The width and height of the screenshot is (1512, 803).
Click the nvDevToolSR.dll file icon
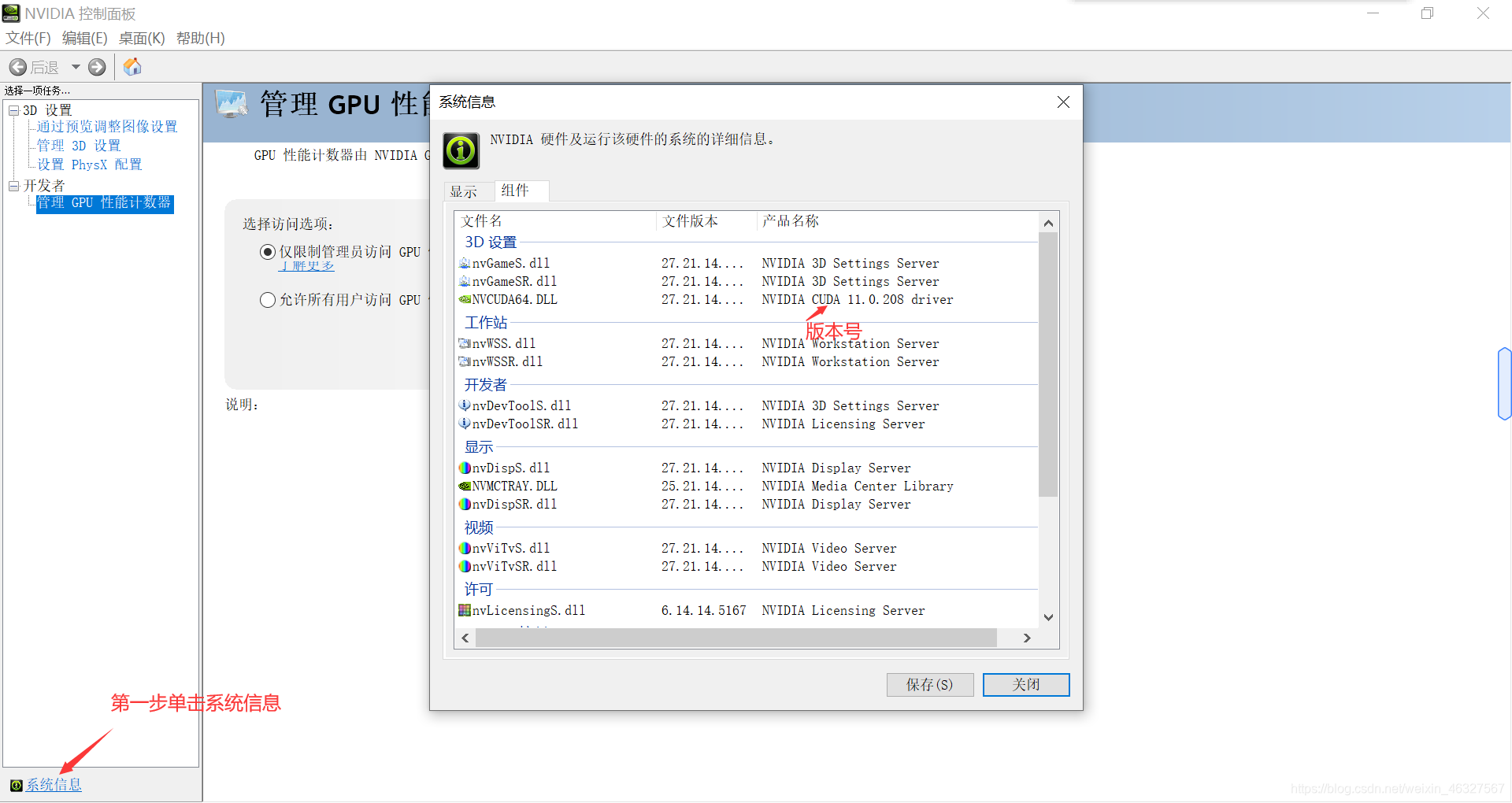465,424
